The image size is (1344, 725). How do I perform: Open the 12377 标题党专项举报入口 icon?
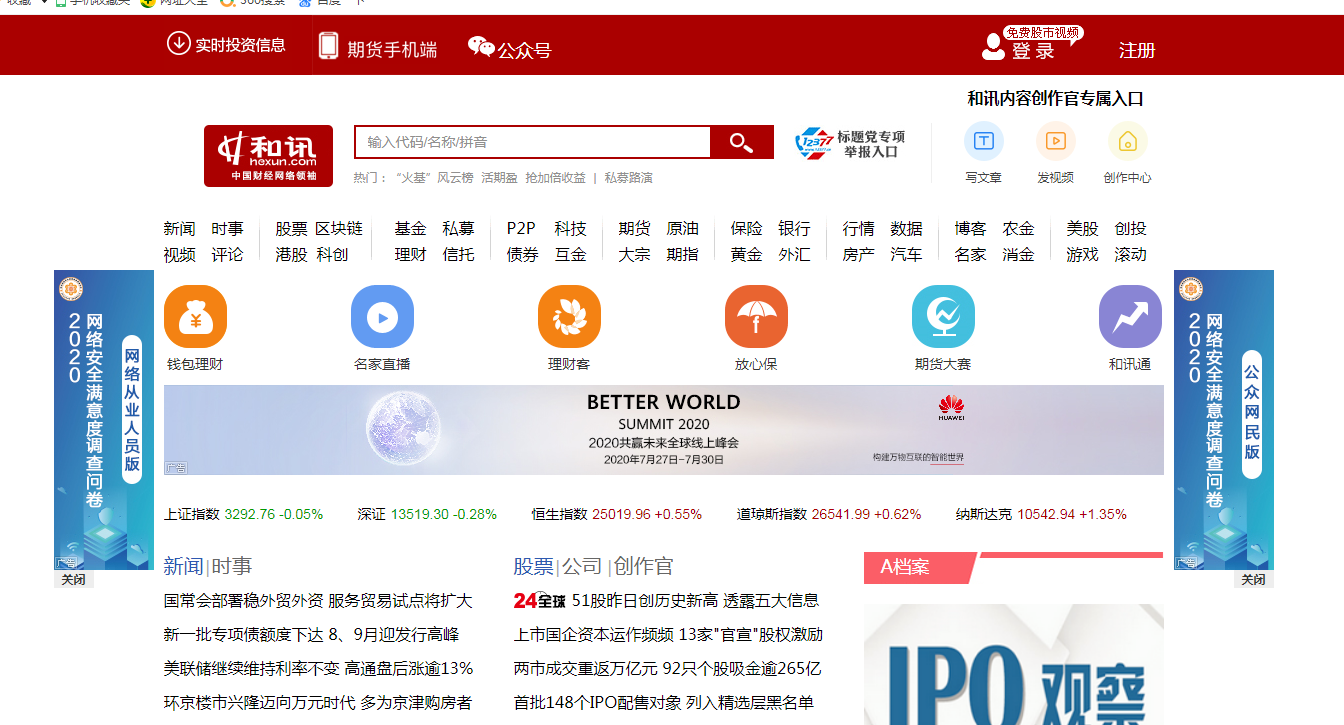click(x=813, y=143)
